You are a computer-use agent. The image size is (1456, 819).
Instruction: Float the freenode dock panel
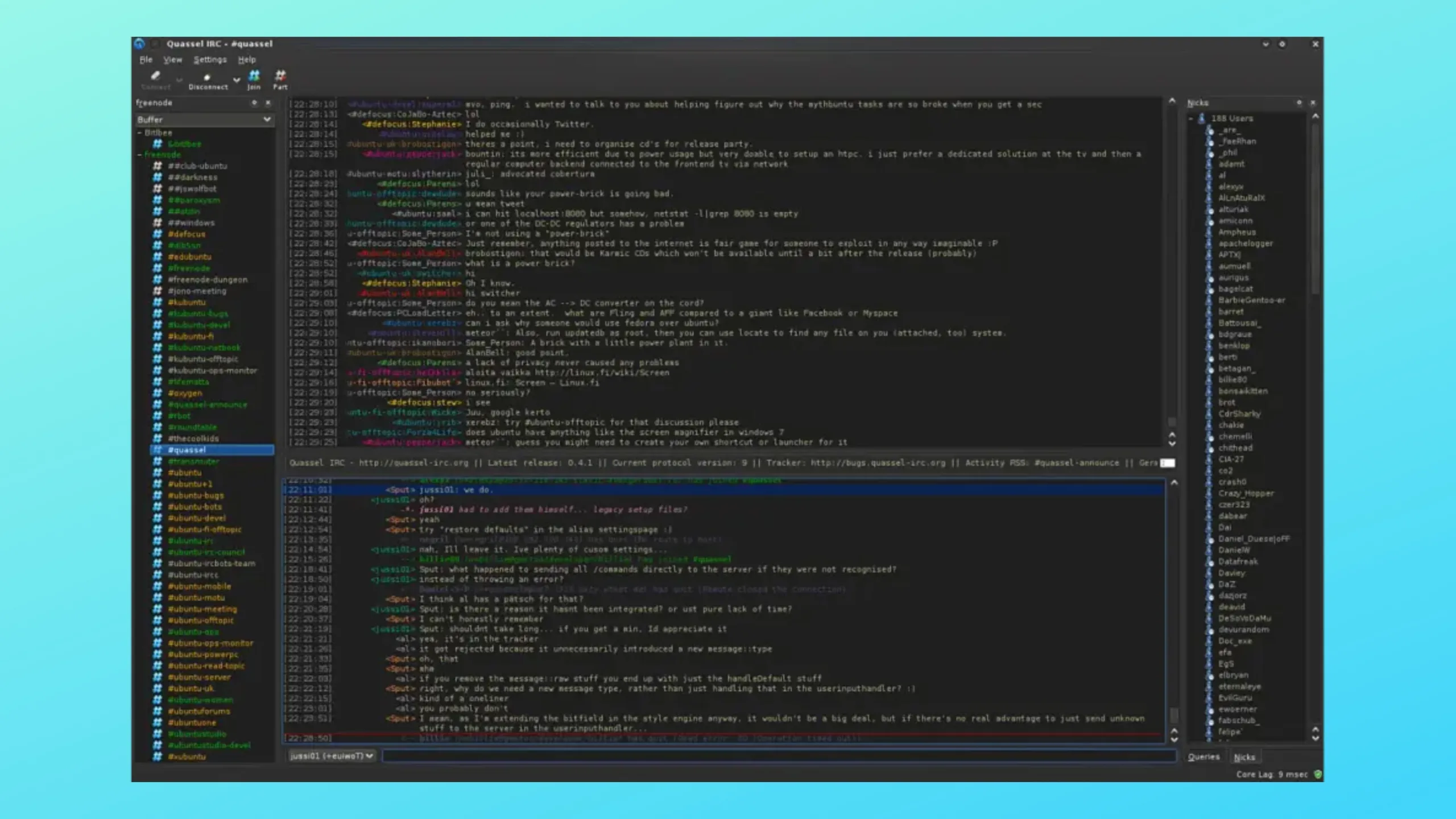point(254,103)
